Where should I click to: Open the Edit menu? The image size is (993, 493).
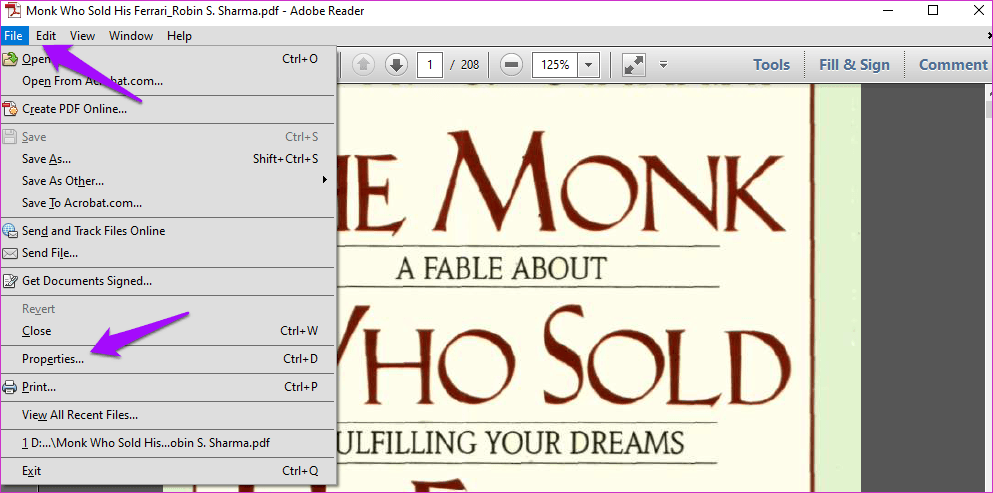pyautogui.click(x=46, y=36)
